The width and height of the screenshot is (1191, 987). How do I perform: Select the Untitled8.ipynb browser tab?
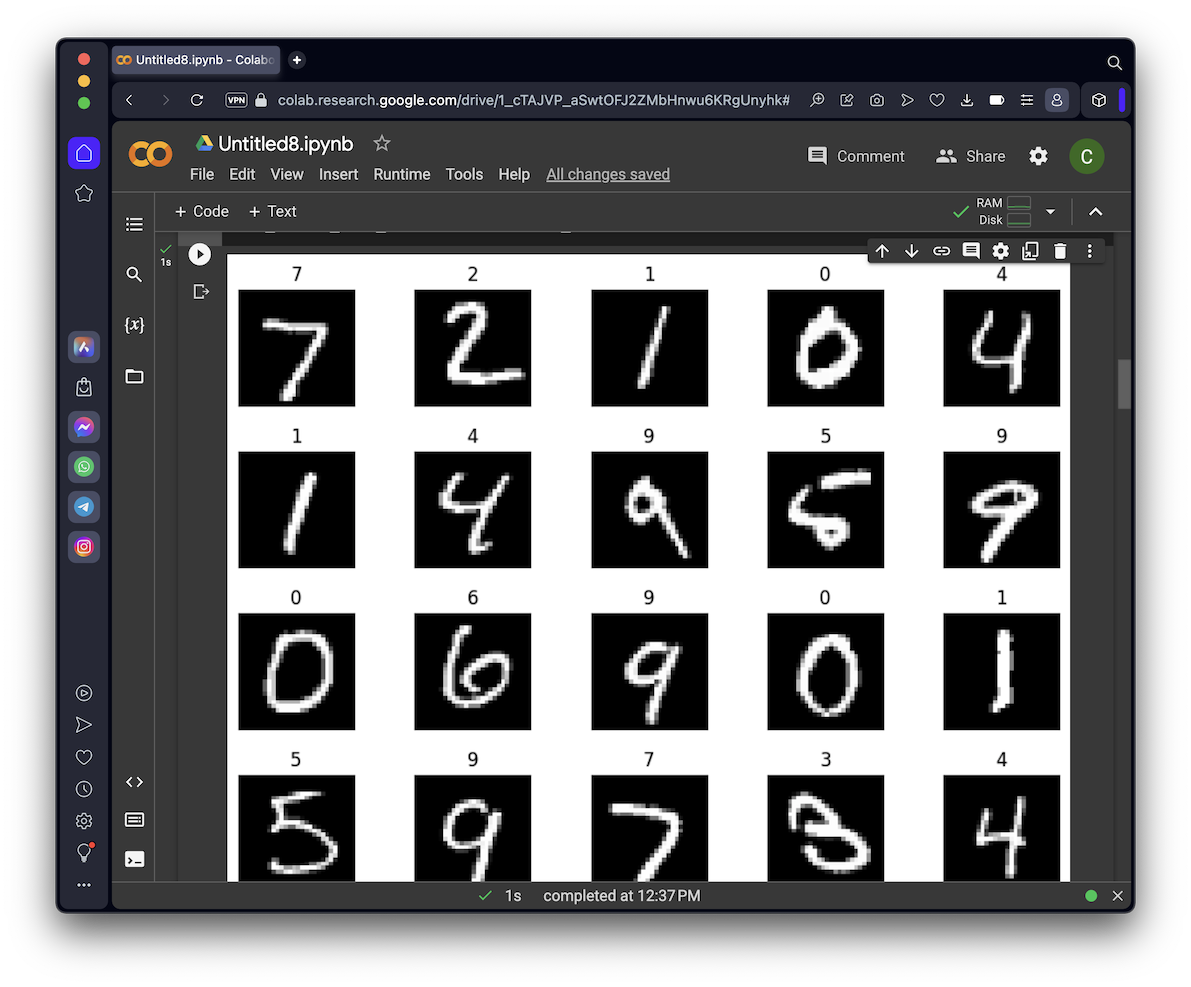pos(196,60)
